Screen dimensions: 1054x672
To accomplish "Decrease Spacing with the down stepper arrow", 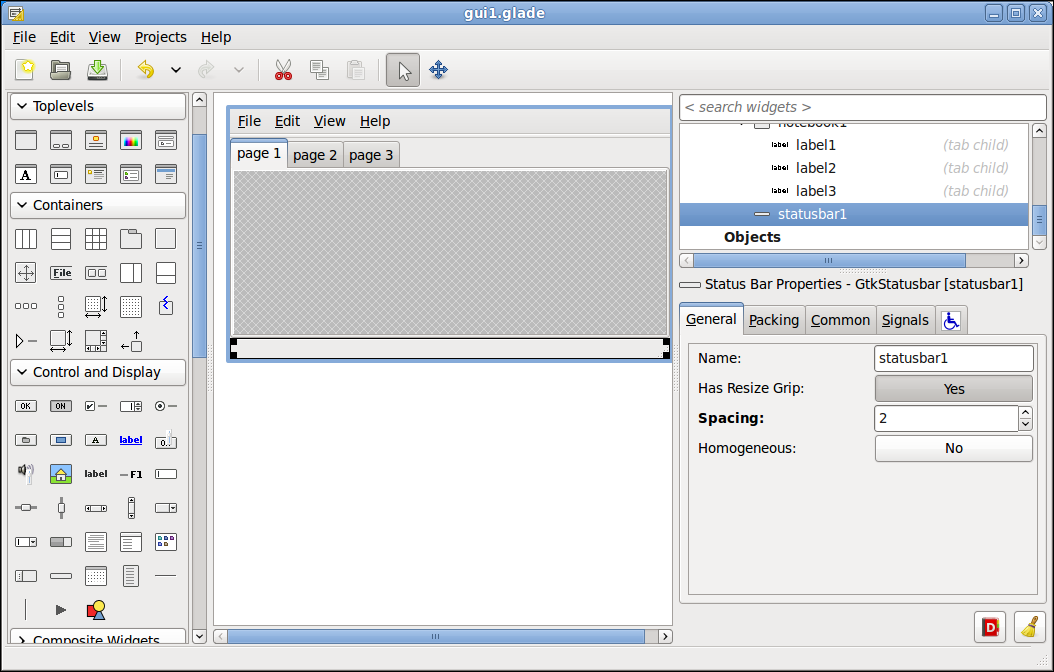I will point(1025,424).
